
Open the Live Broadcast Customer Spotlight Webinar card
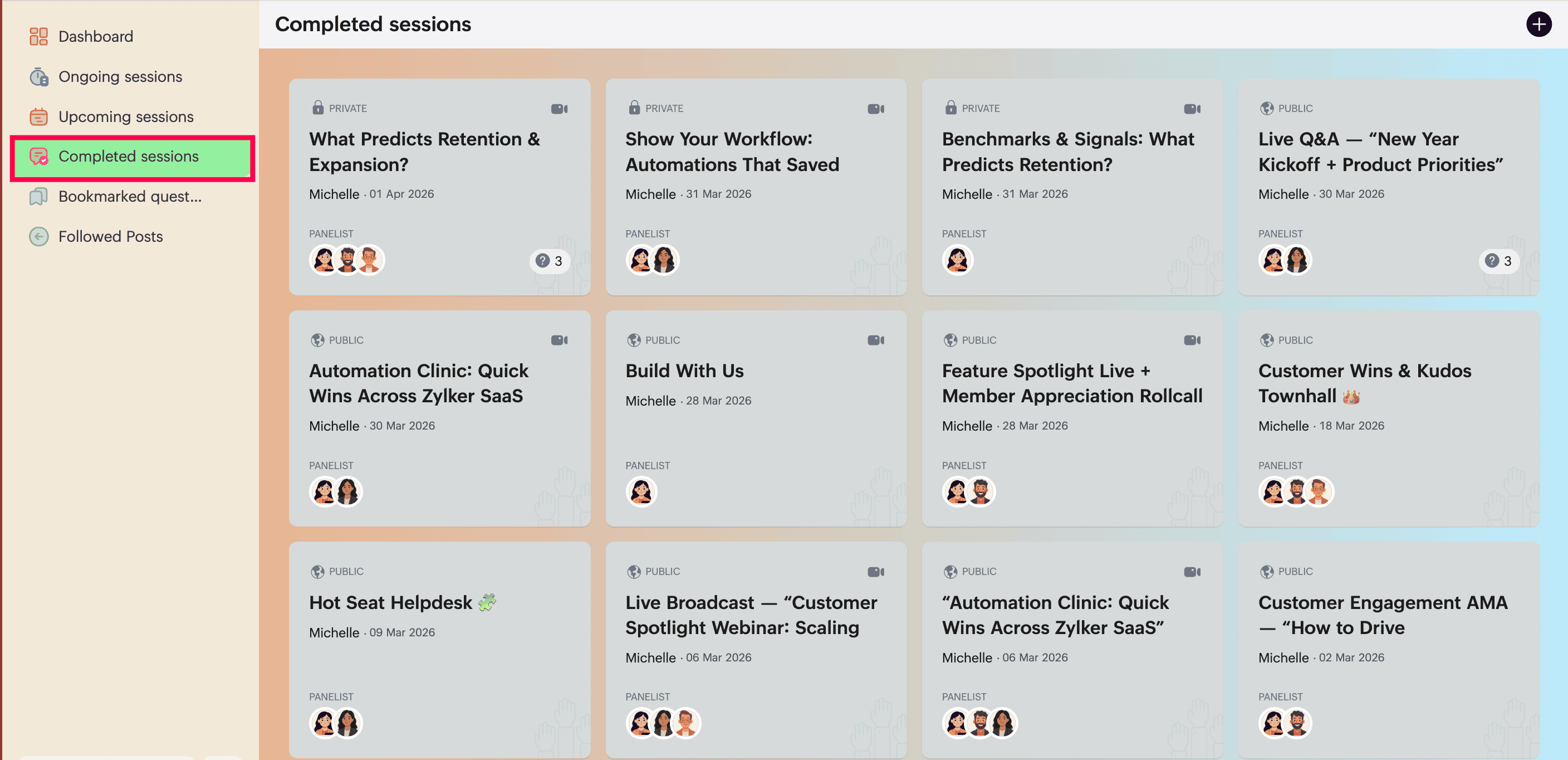tap(756, 650)
